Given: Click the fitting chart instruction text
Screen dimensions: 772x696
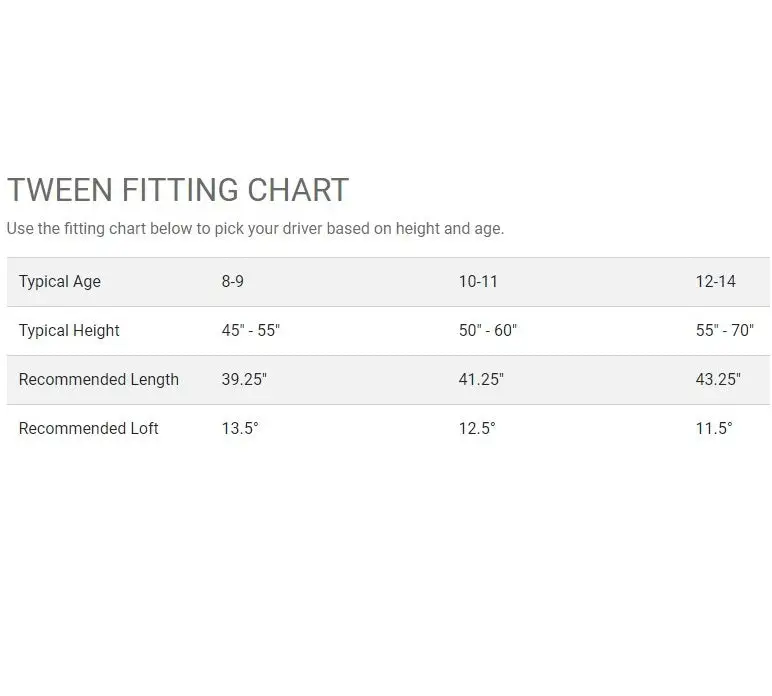Looking at the screenshot, I should point(255,228).
